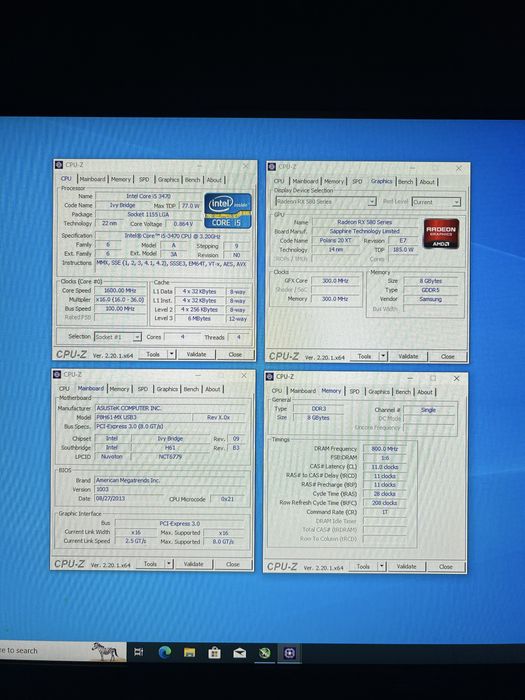
Task: Click Close button in mainboard window
Action: click(x=233, y=564)
